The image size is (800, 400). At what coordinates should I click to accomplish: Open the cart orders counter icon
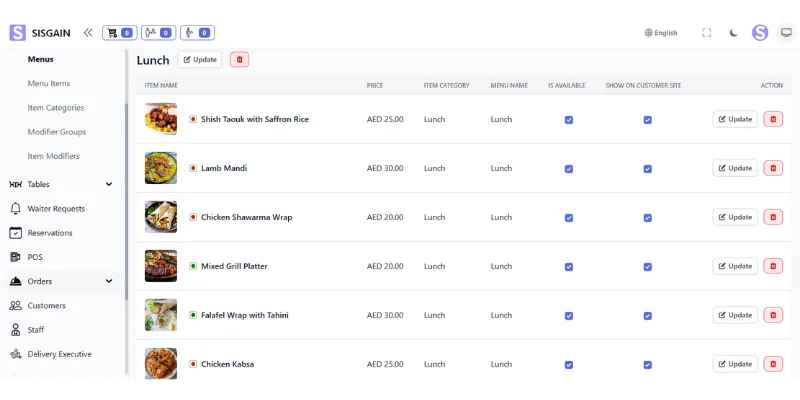pyautogui.click(x=119, y=33)
